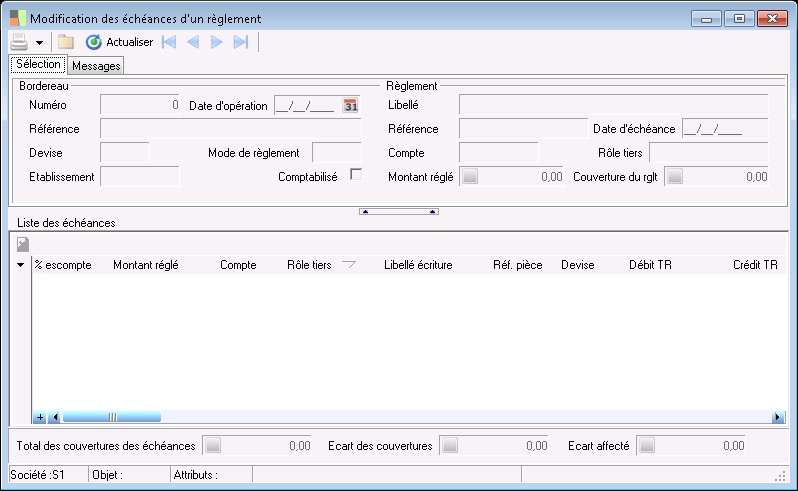Sort by the Rôle tiers column header
798x491 pixels.
pyautogui.click(x=309, y=265)
